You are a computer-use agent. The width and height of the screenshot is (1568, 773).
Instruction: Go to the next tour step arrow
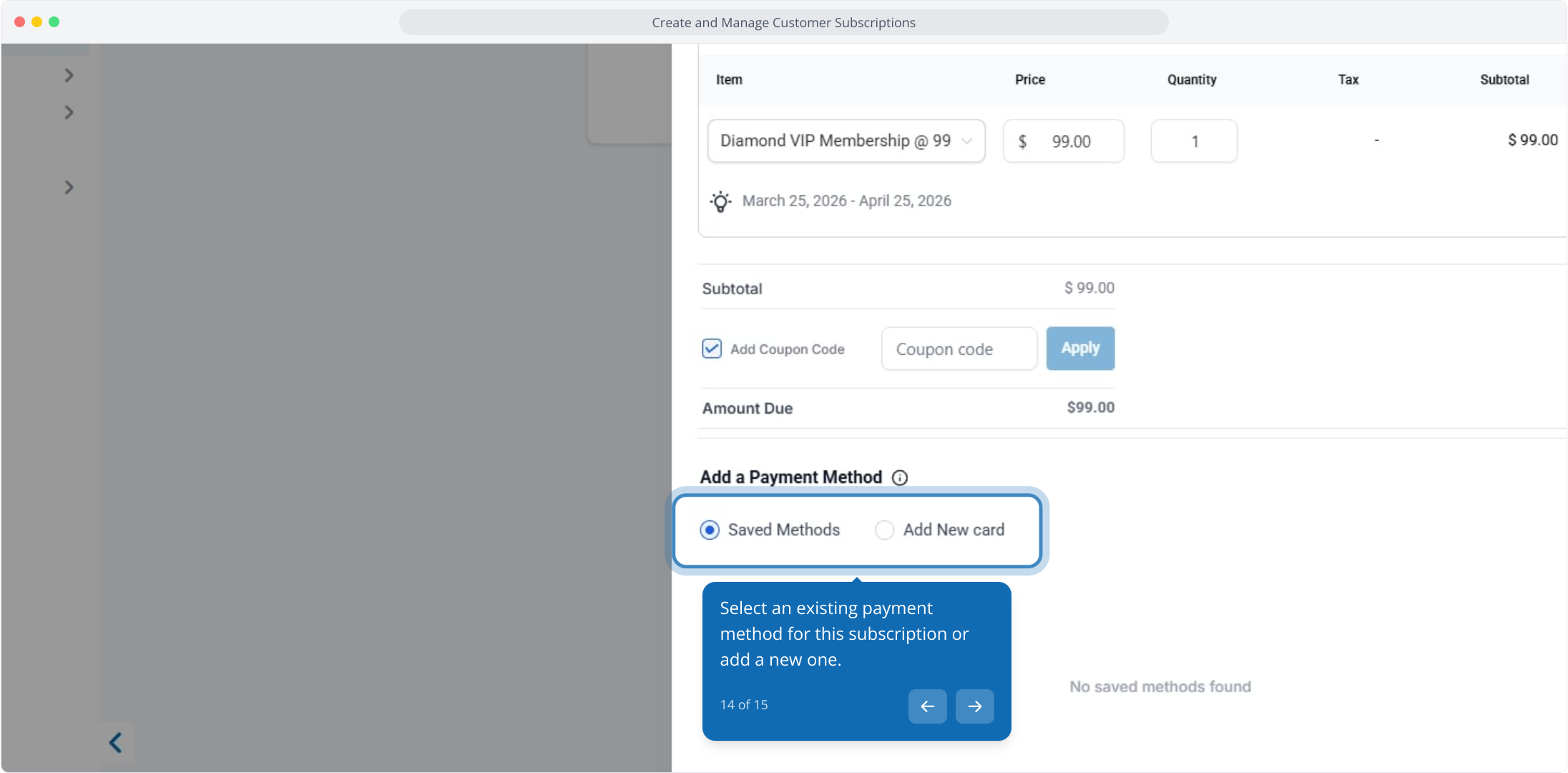click(974, 706)
